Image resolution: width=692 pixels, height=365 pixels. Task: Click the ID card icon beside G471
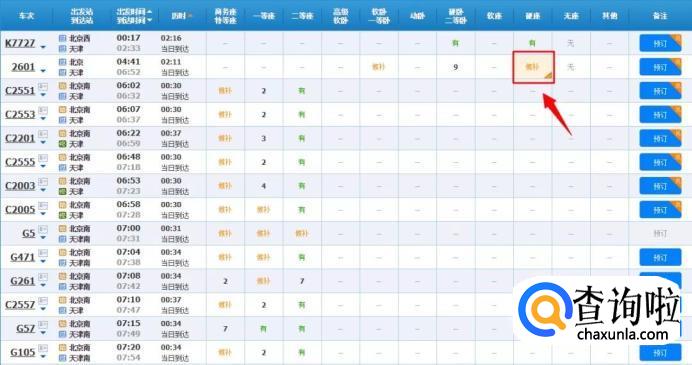point(43,253)
